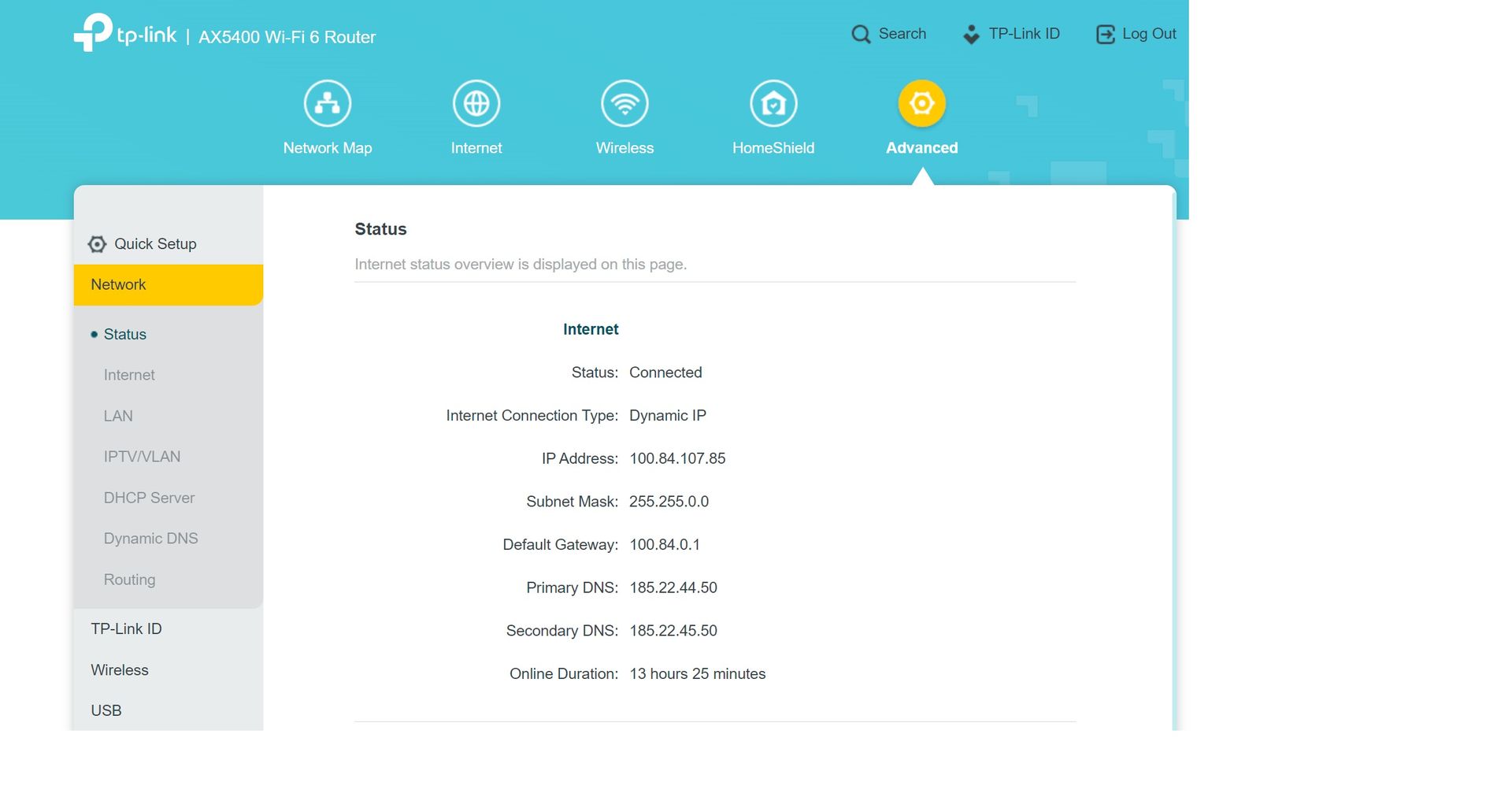
Task: Open the Dynamic DNS settings item
Action: pyautogui.click(x=150, y=539)
